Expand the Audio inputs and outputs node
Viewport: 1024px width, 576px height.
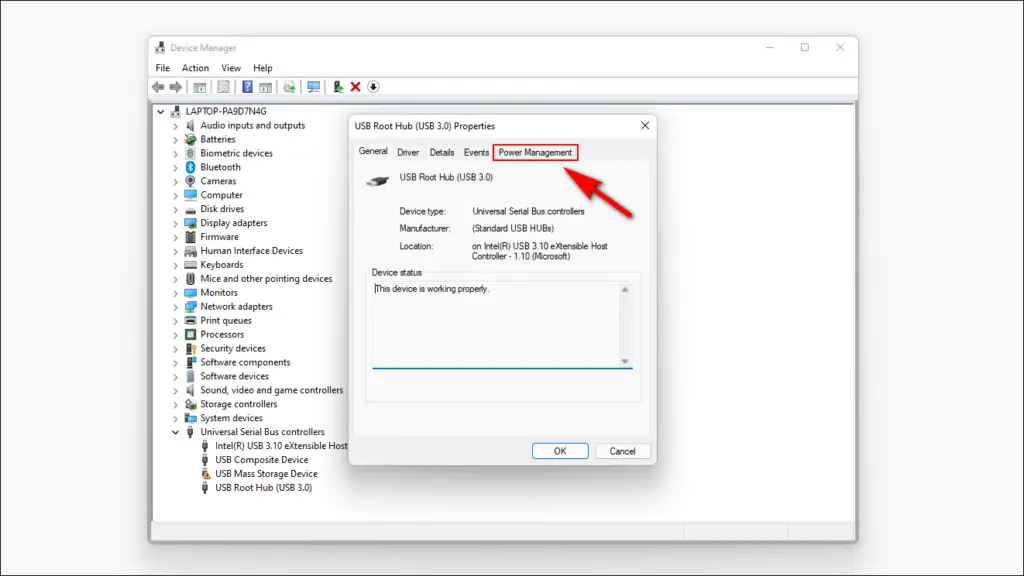[x=175, y=125]
